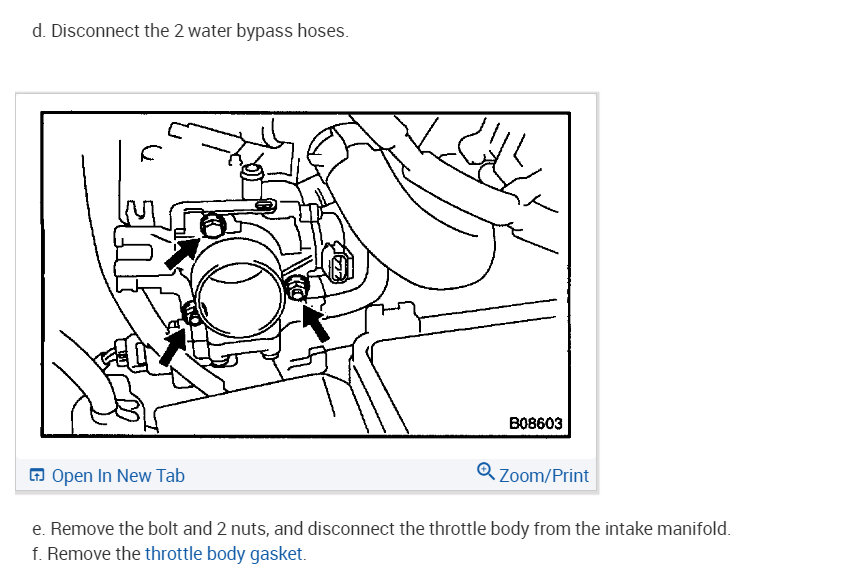Viewport: 851px width, 573px height.
Task: Click the Zoom/Print magnifier icon
Action: (x=485, y=471)
